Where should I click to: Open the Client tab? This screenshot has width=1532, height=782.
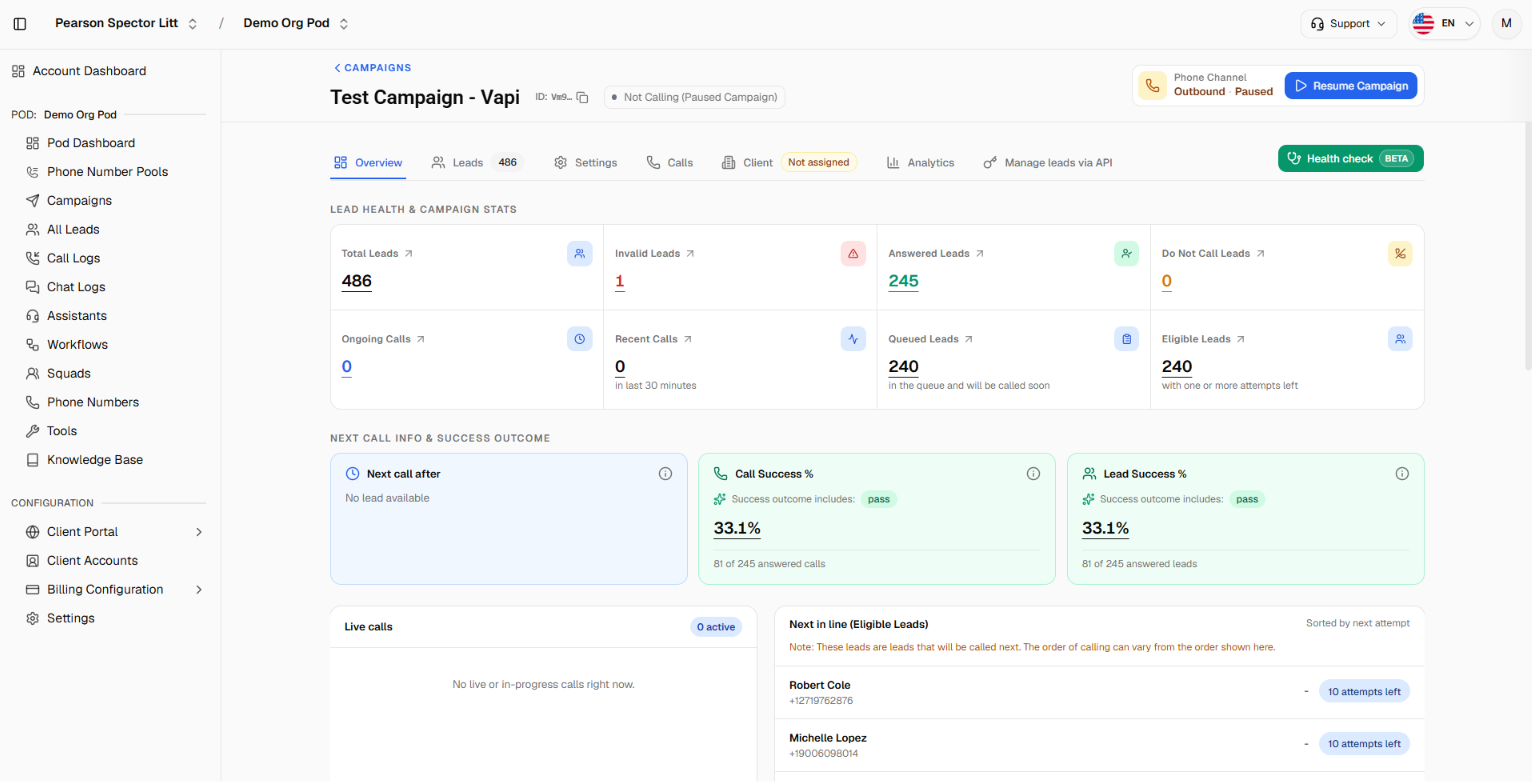(789, 162)
